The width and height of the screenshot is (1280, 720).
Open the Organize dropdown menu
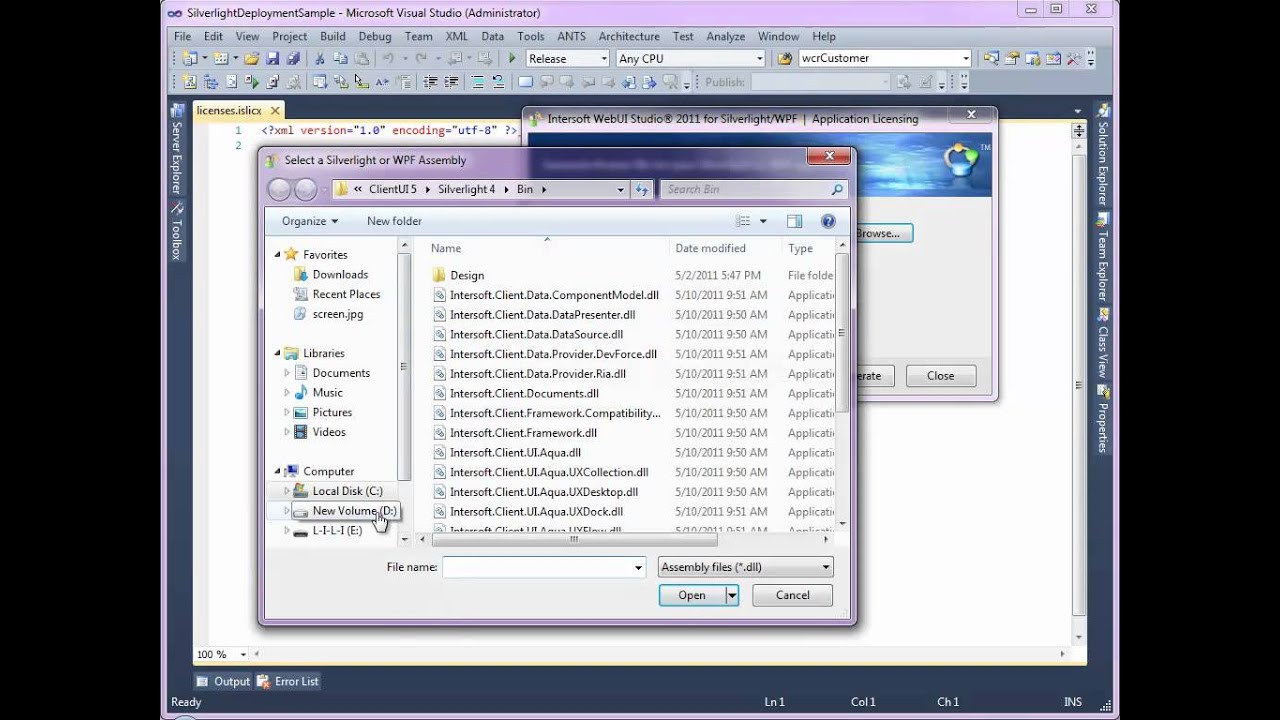pos(310,221)
